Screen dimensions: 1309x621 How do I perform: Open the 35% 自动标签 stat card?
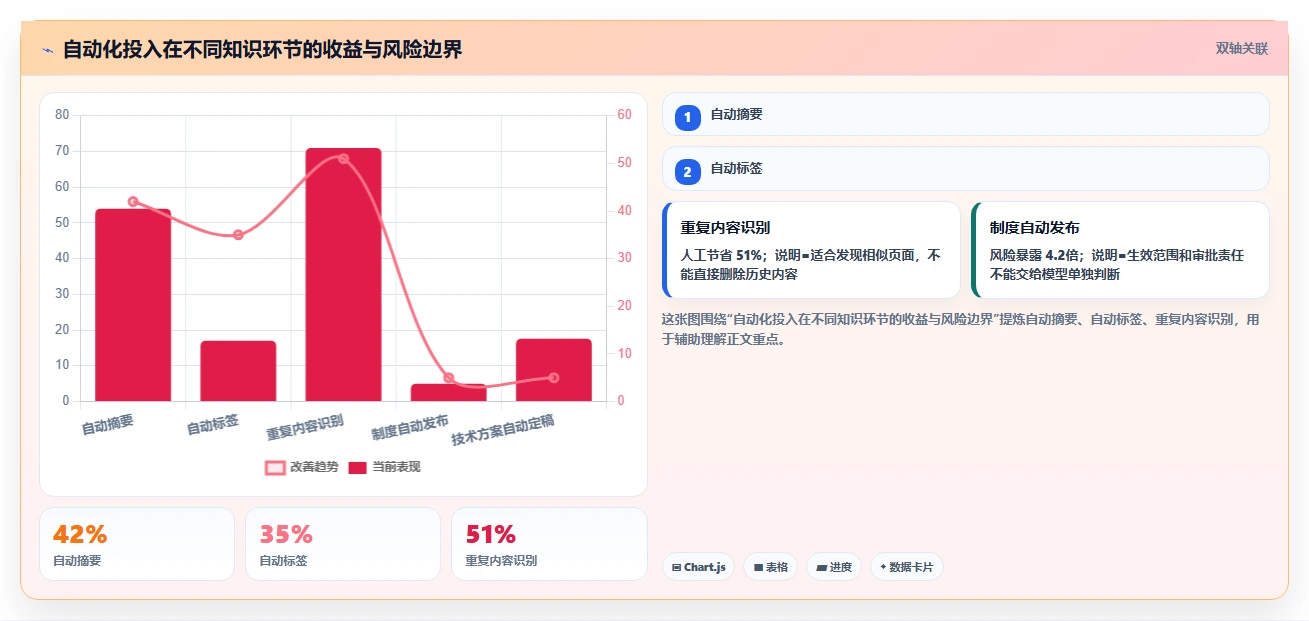(x=343, y=544)
